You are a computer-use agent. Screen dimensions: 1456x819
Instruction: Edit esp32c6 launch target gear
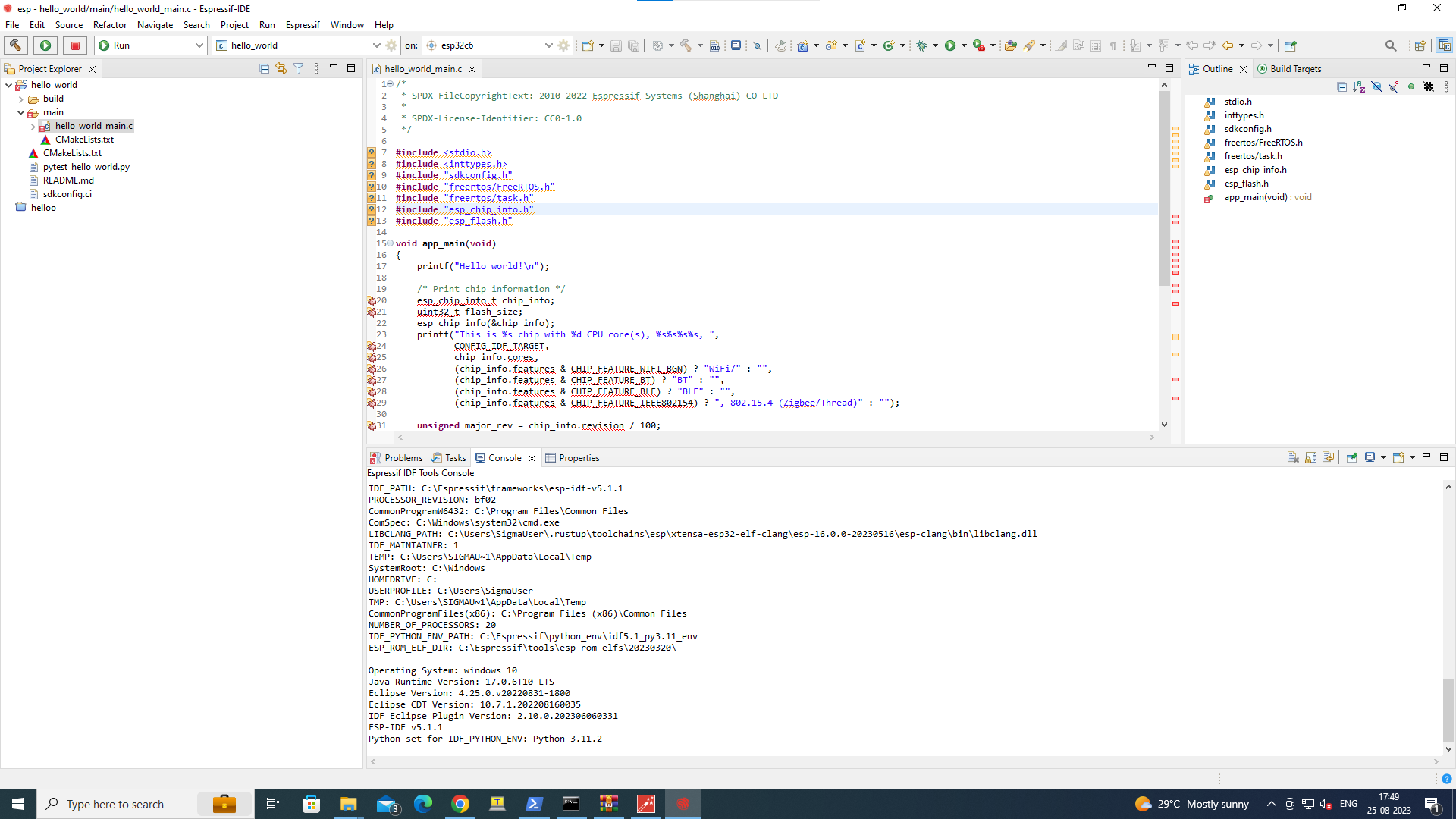563,45
